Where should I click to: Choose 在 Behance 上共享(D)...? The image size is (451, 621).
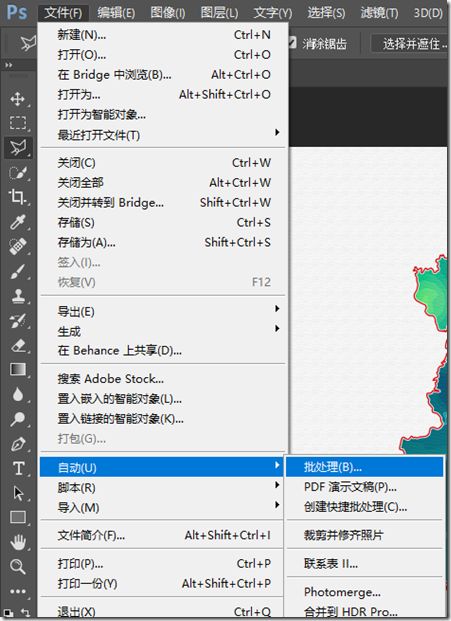tap(162, 351)
